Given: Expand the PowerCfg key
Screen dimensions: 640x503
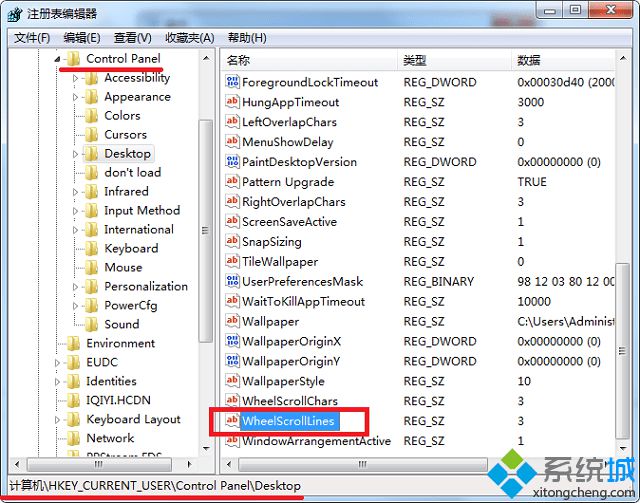Looking at the screenshot, I should [x=75, y=306].
